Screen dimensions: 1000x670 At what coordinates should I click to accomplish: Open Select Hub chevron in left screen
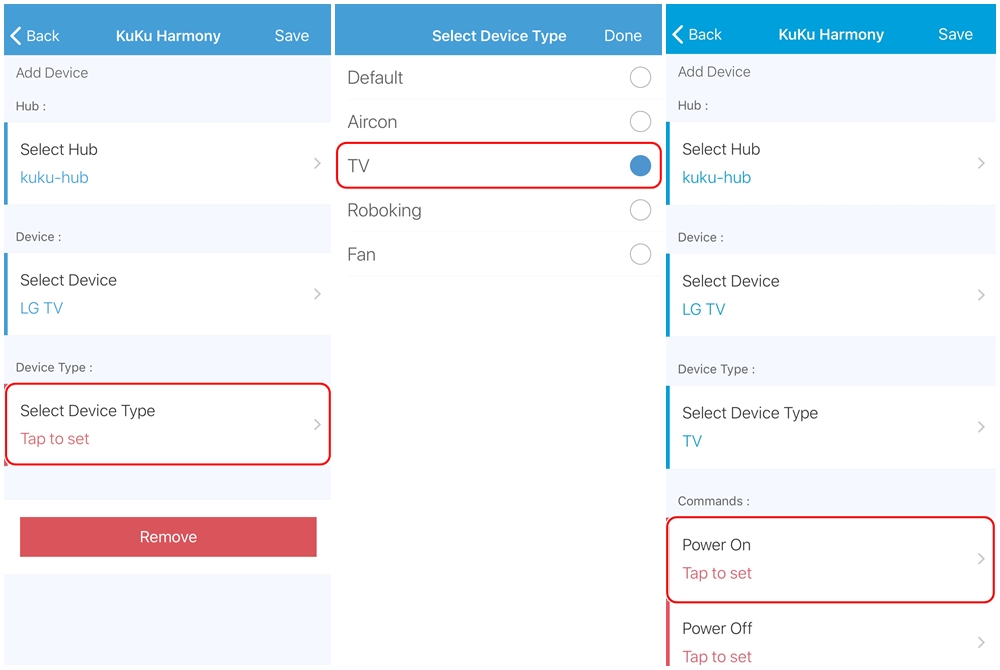[x=317, y=163]
